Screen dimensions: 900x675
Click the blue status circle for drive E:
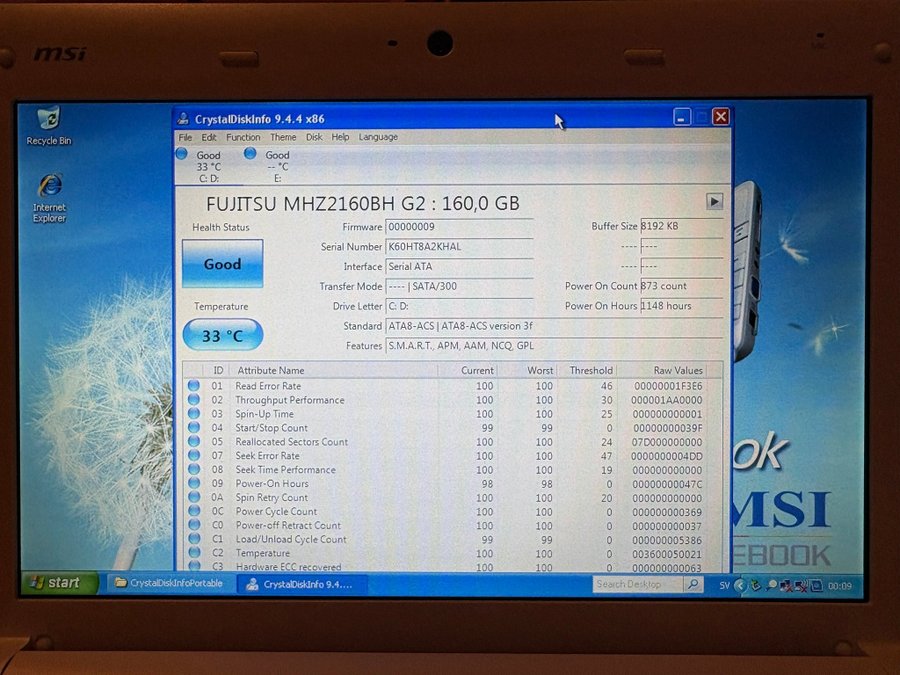250,154
